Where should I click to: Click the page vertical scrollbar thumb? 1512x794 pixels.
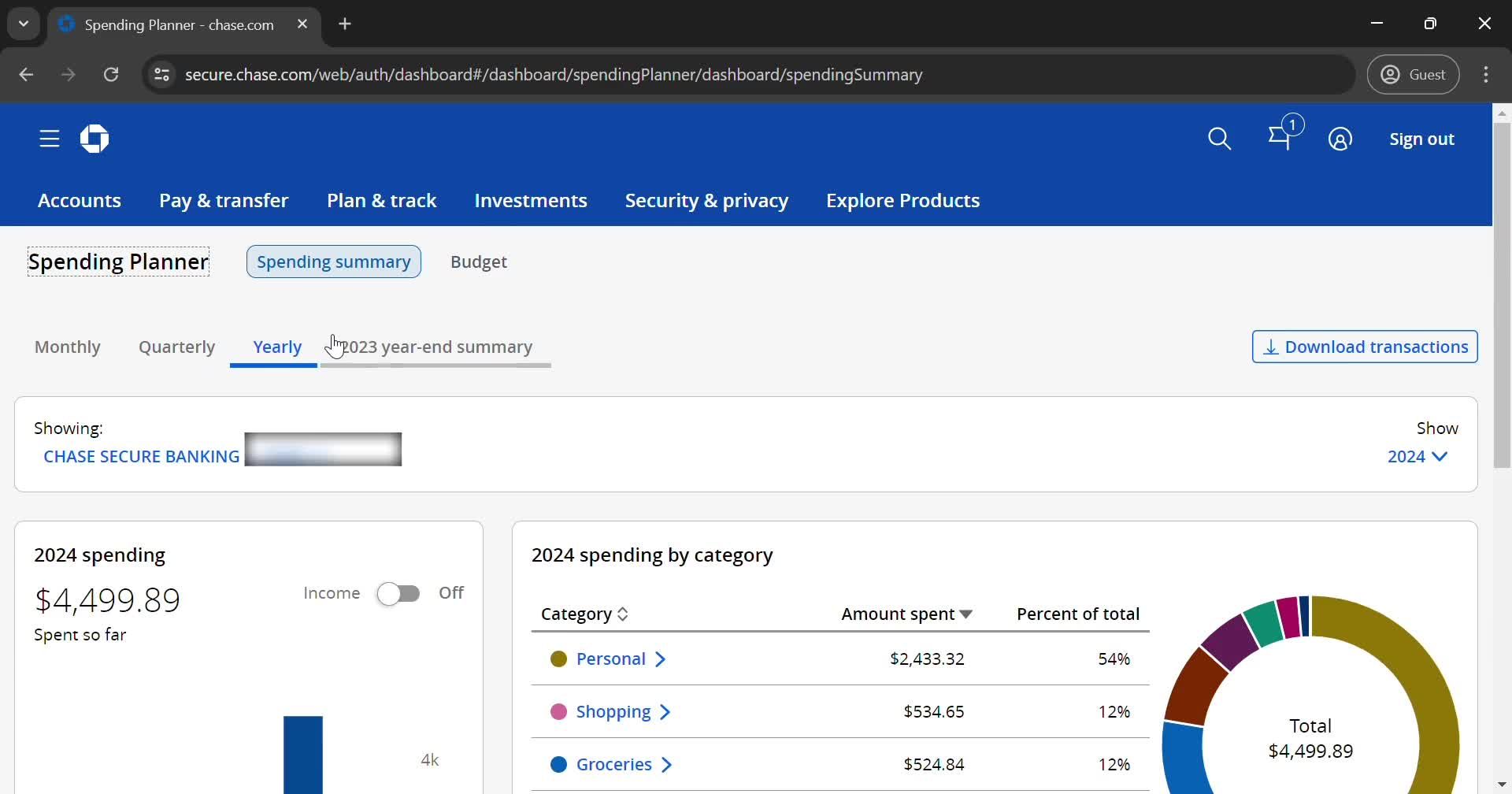pyautogui.click(x=1502, y=295)
